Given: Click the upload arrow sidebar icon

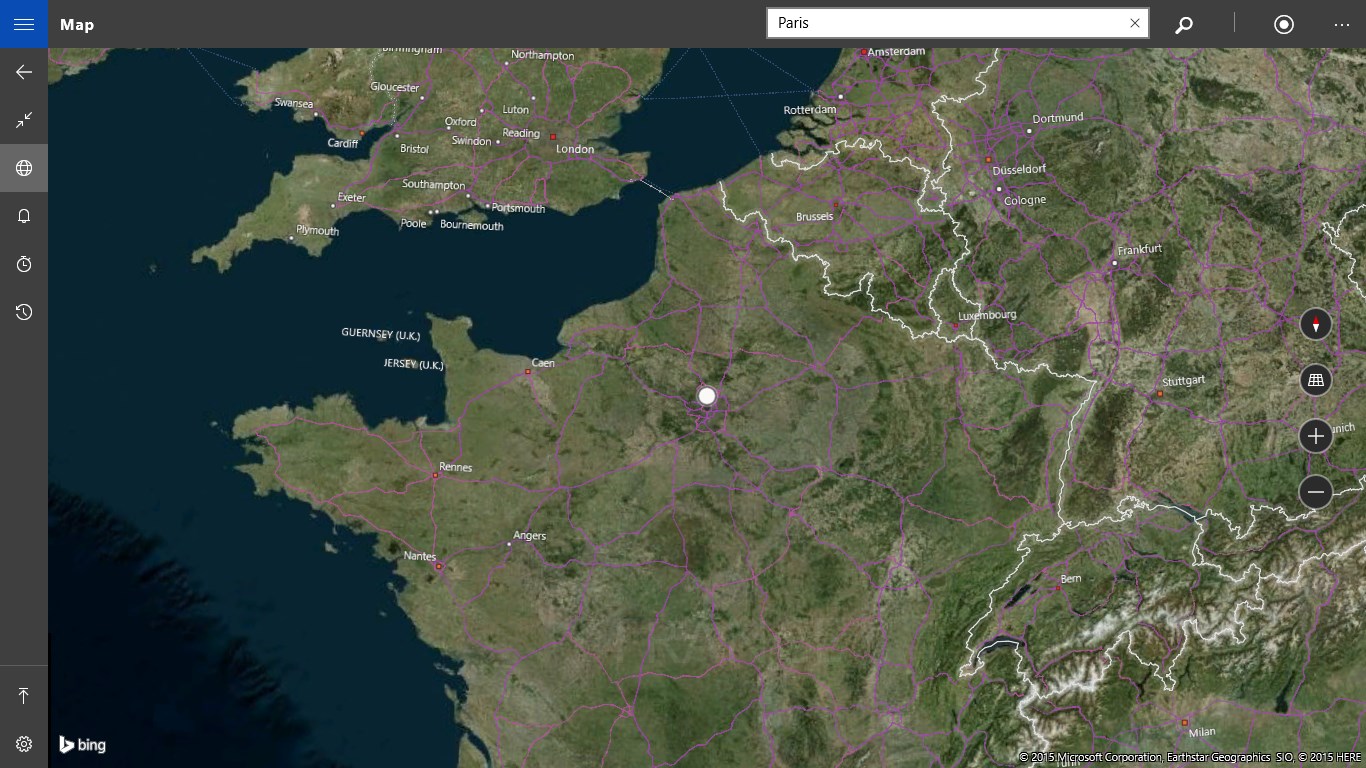Looking at the screenshot, I should click(24, 696).
